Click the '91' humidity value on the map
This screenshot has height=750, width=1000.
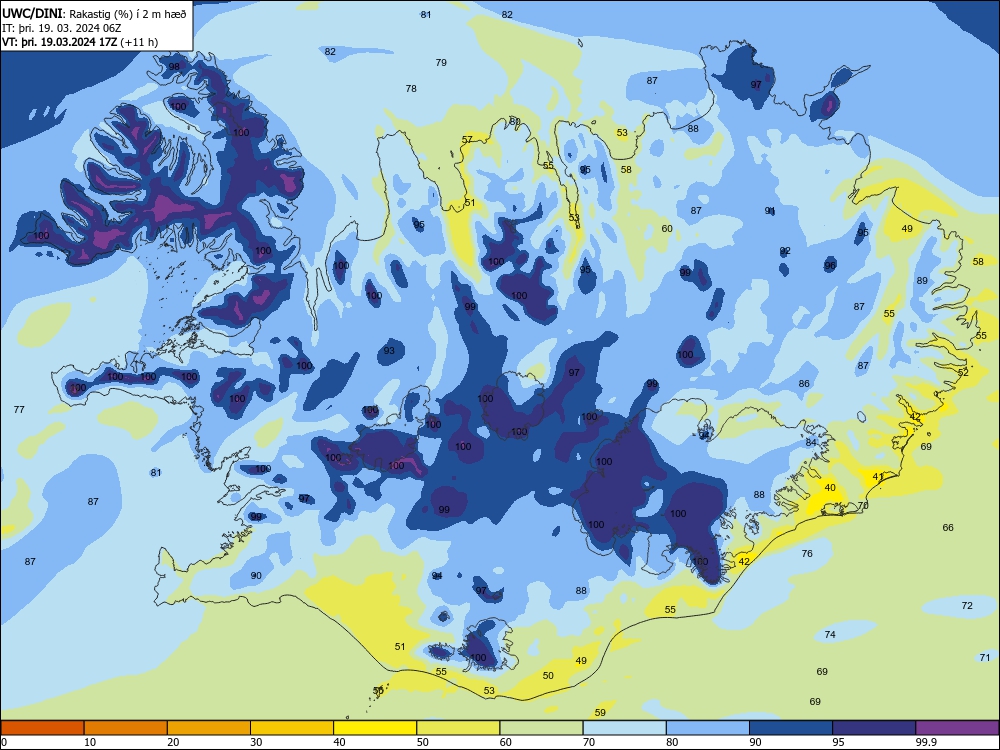tap(770, 210)
